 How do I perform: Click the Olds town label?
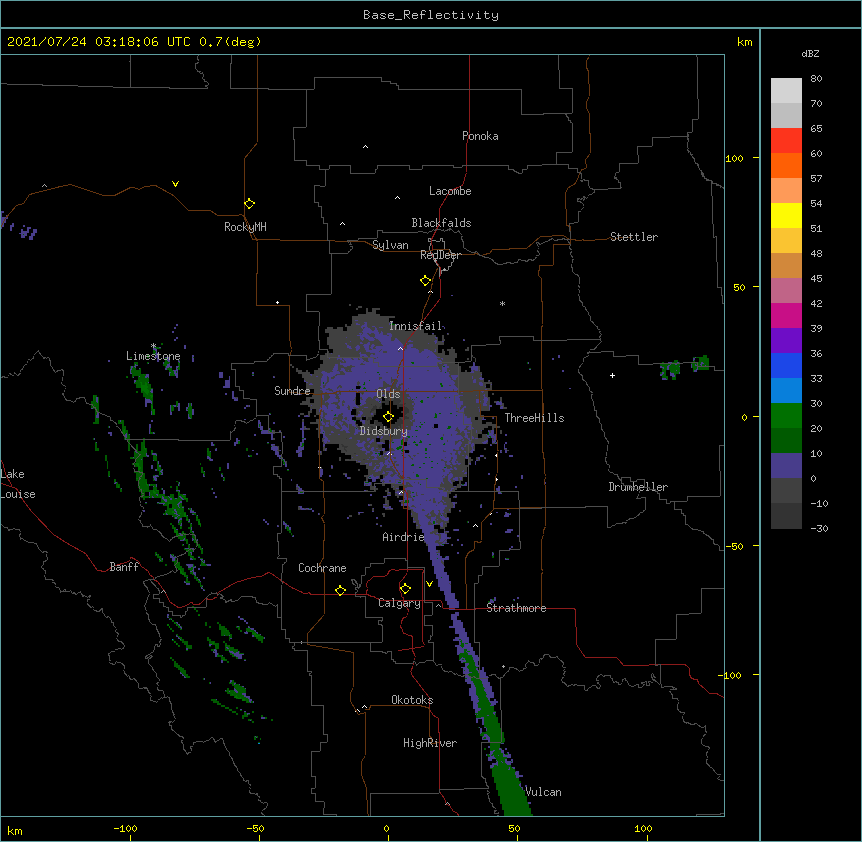pyautogui.click(x=388, y=394)
